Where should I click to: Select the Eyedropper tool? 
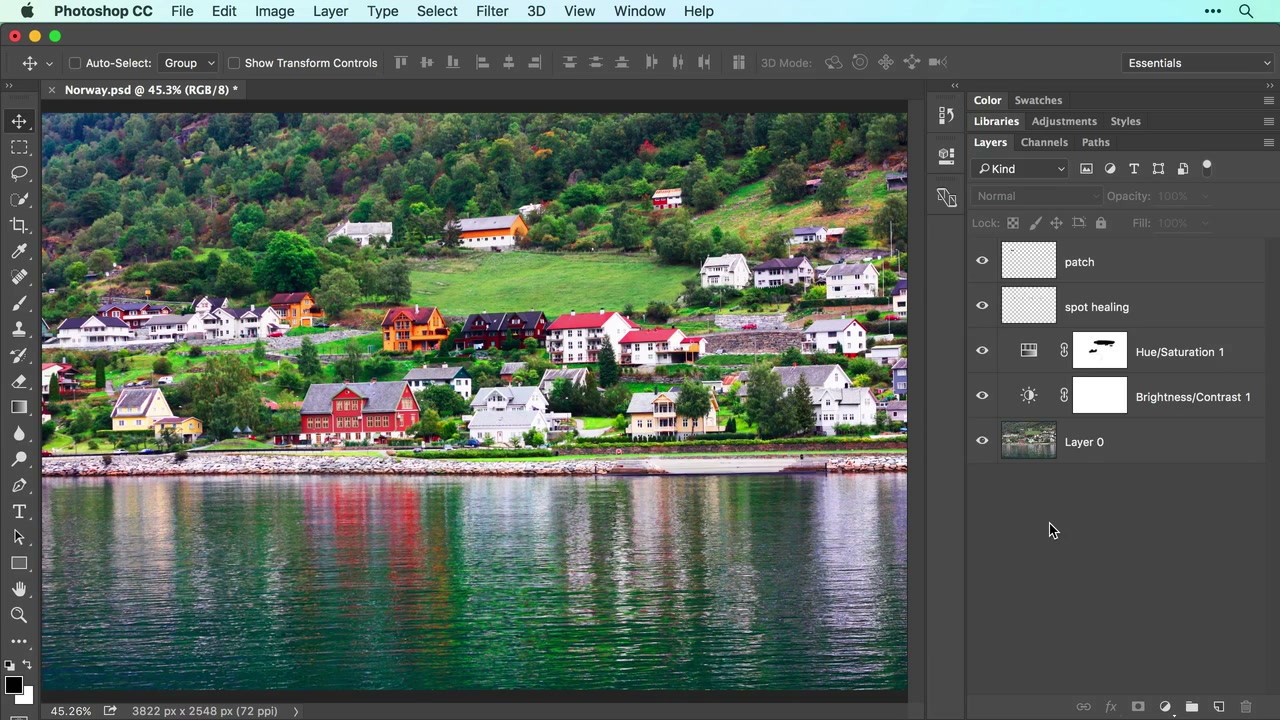click(x=19, y=251)
